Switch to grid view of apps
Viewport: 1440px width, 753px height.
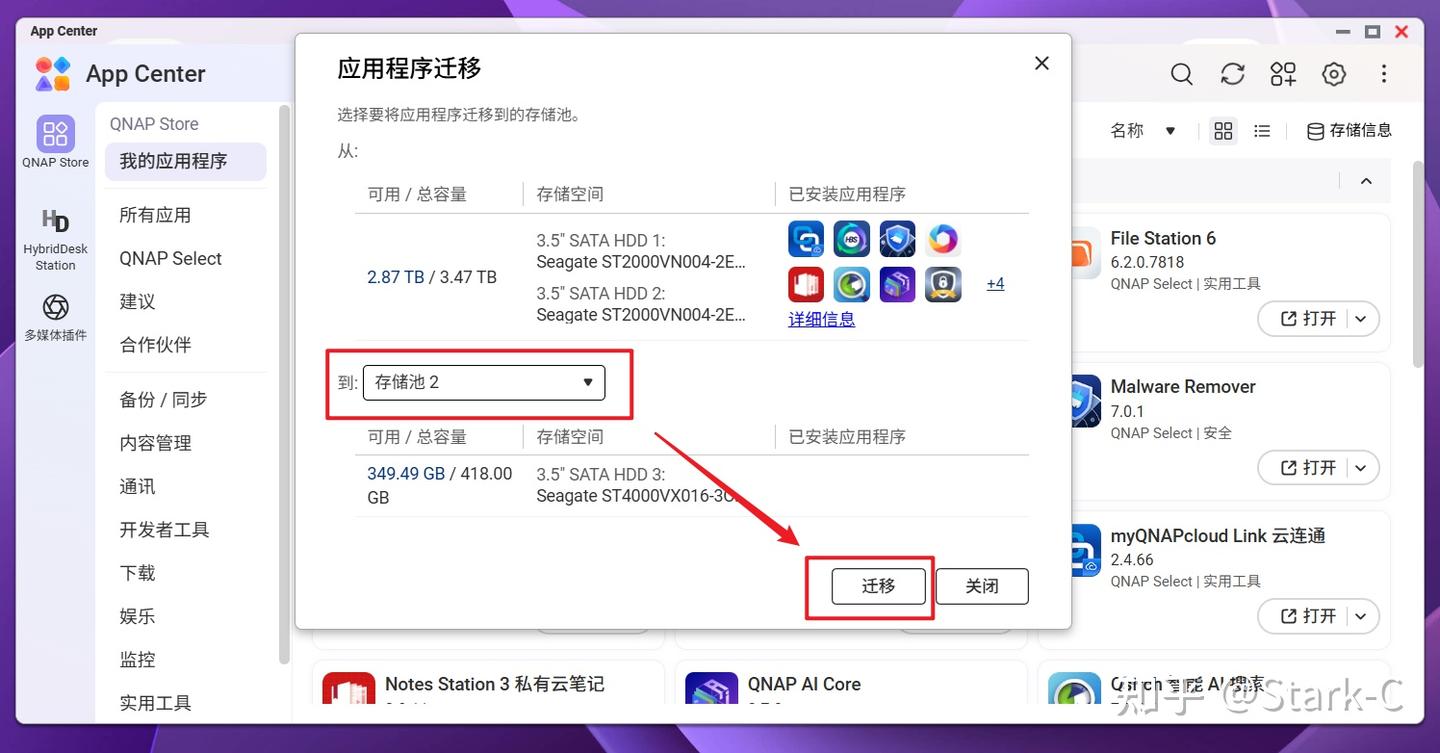pos(1223,131)
